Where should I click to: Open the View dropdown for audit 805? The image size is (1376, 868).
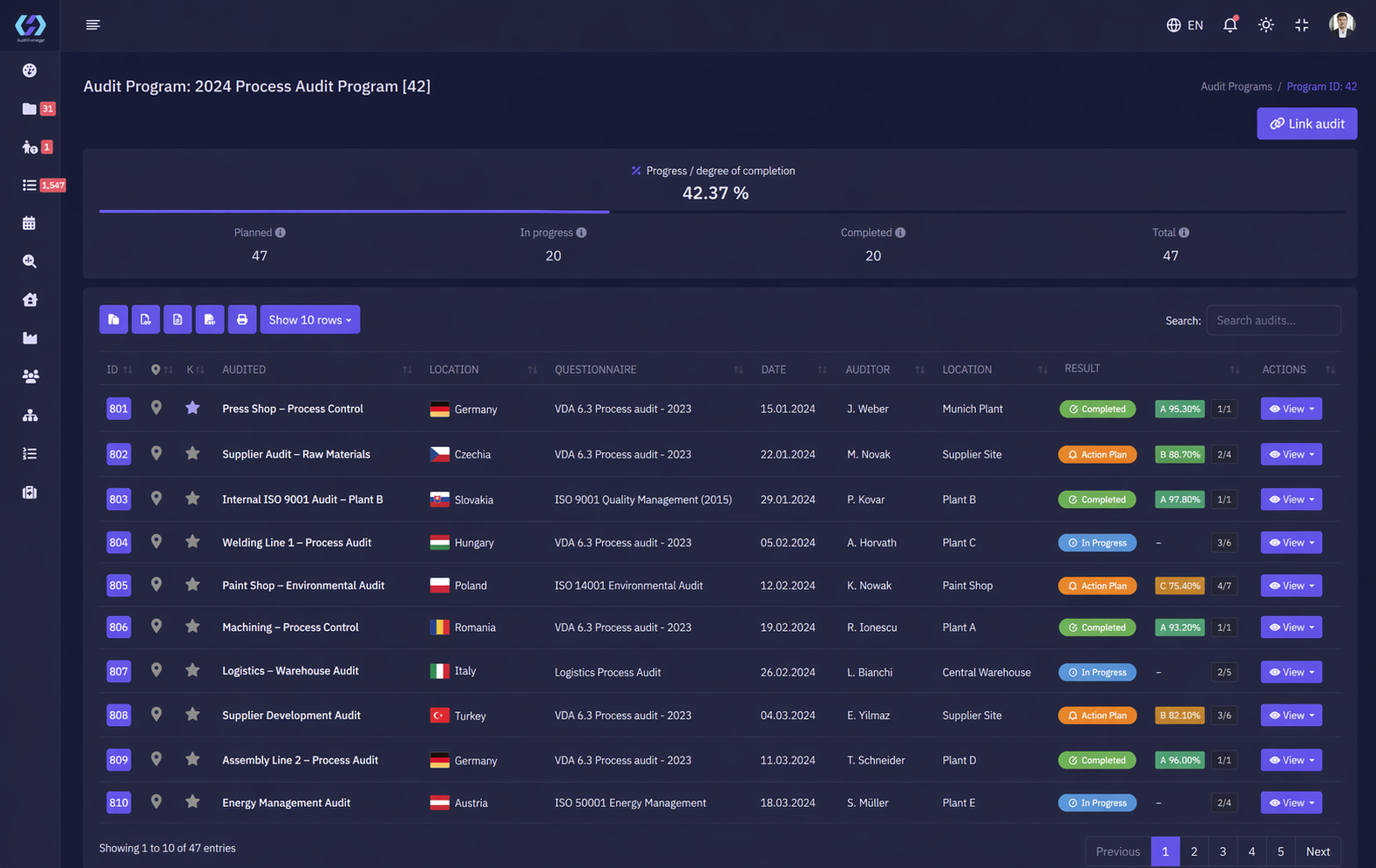[1291, 586]
